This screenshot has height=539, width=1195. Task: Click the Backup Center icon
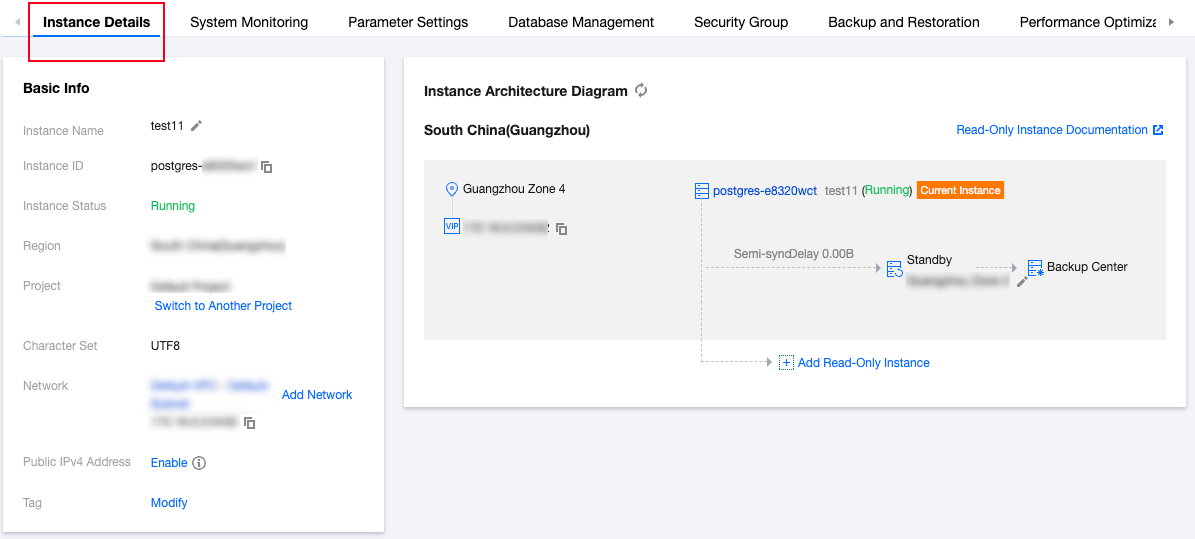click(1035, 268)
